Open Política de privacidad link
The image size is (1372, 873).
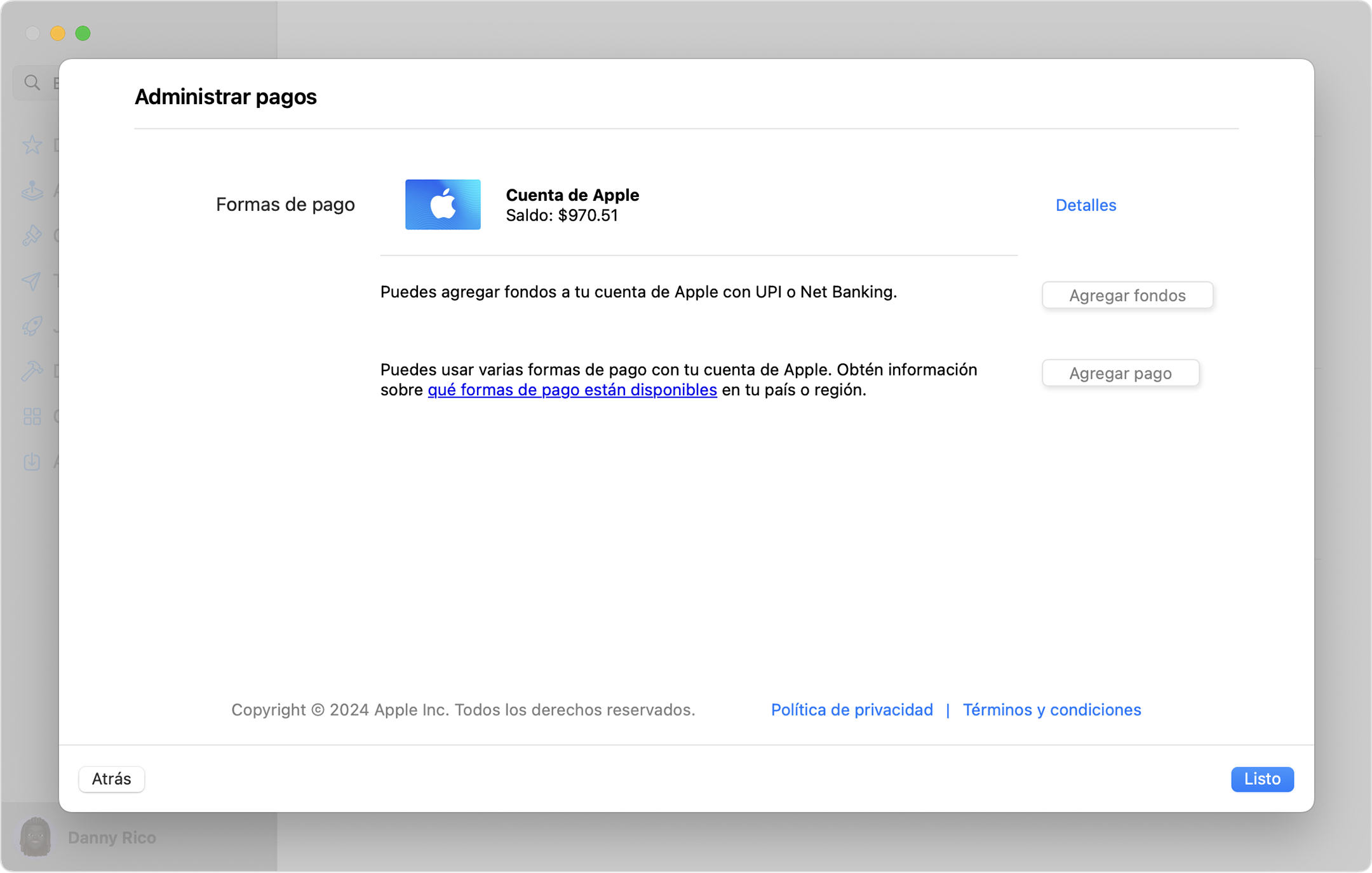coord(852,709)
